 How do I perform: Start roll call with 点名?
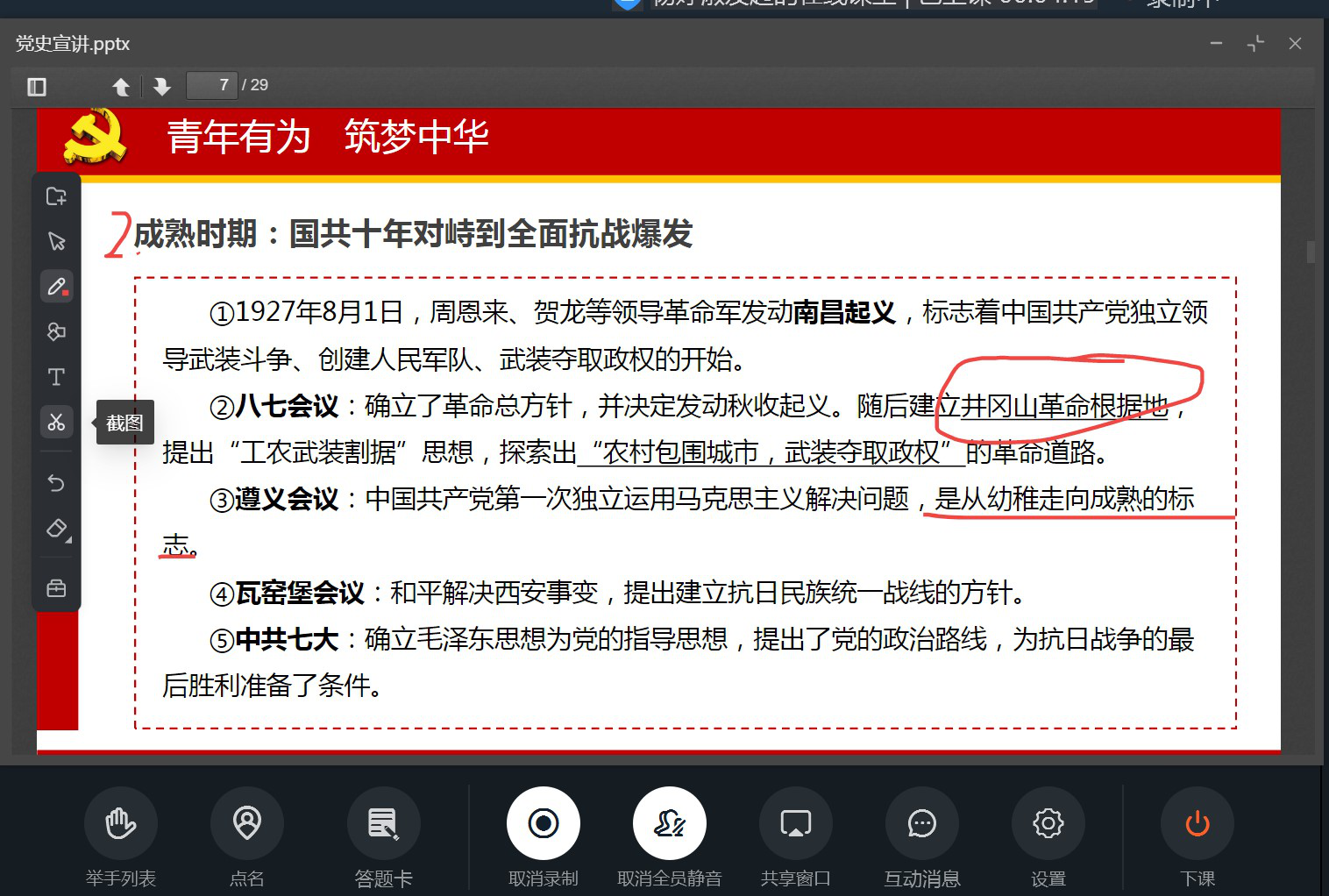point(246,823)
